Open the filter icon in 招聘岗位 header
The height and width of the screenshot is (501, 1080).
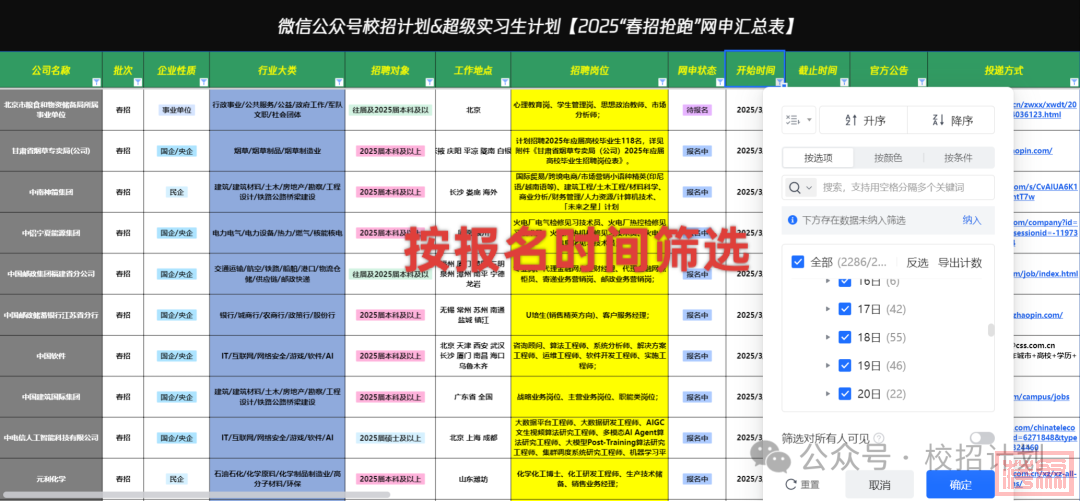pos(663,82)
